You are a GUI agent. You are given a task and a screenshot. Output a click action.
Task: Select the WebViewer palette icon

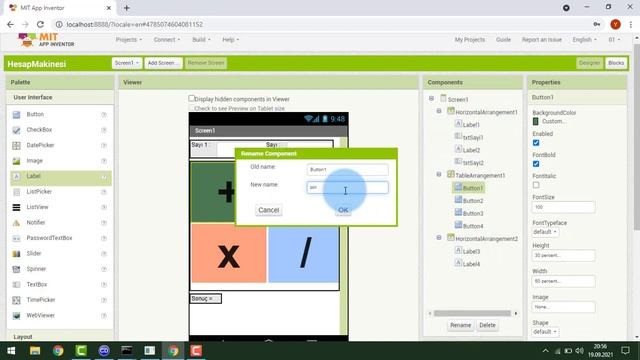pyautogui.click(x=16, y=316)
